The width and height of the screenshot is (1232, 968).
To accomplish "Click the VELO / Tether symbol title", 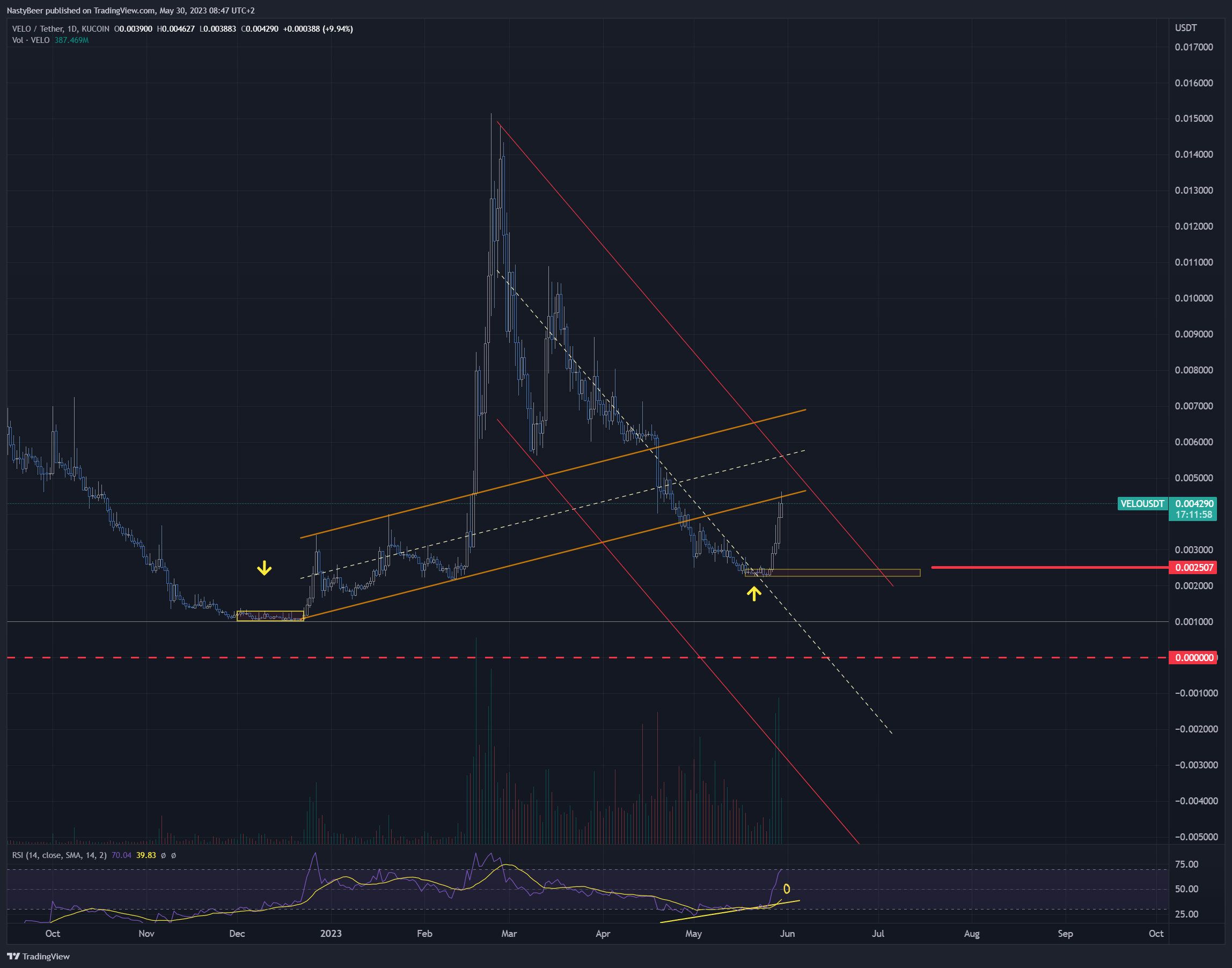I will click(x=61, y=29).
